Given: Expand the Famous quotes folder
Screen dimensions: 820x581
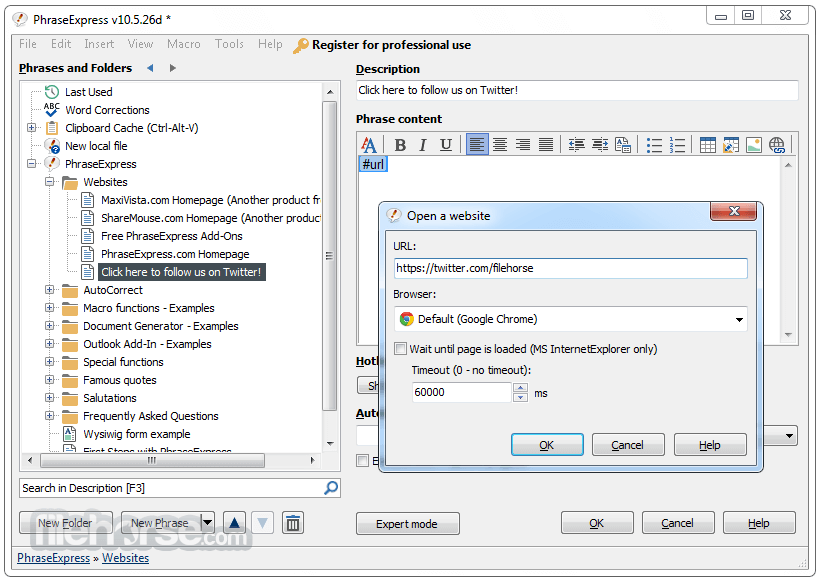Looking at the screenshot, I should (x=49, y=380).
